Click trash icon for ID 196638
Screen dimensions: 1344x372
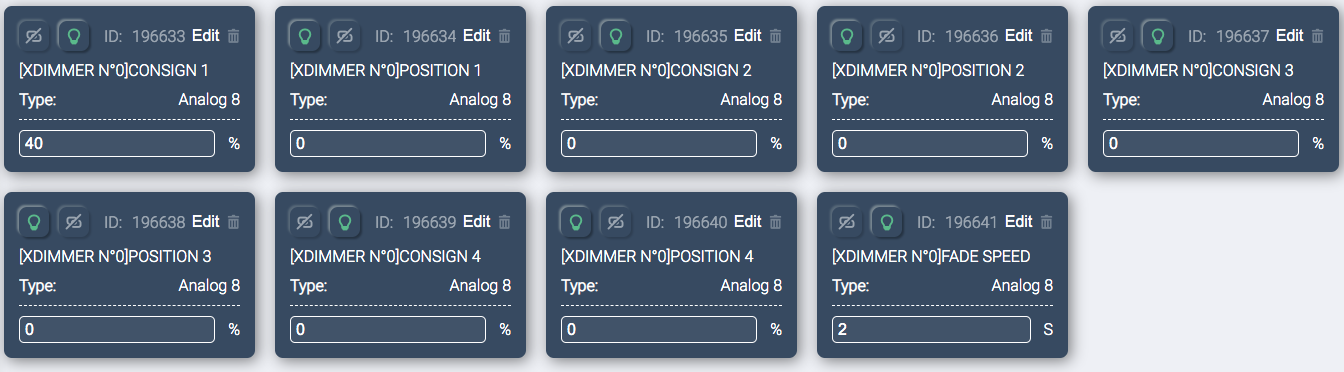click(234, 222)
